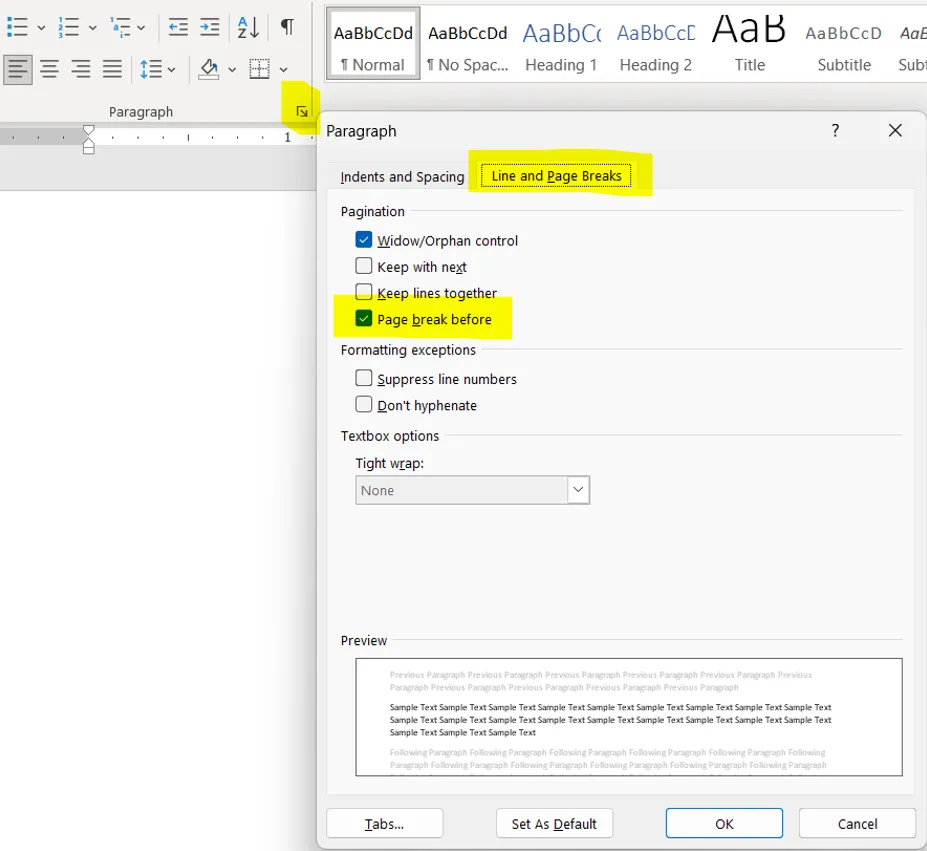Disable Page break before
The width and height of the screenshot is (927, 851).
(366, 318)
